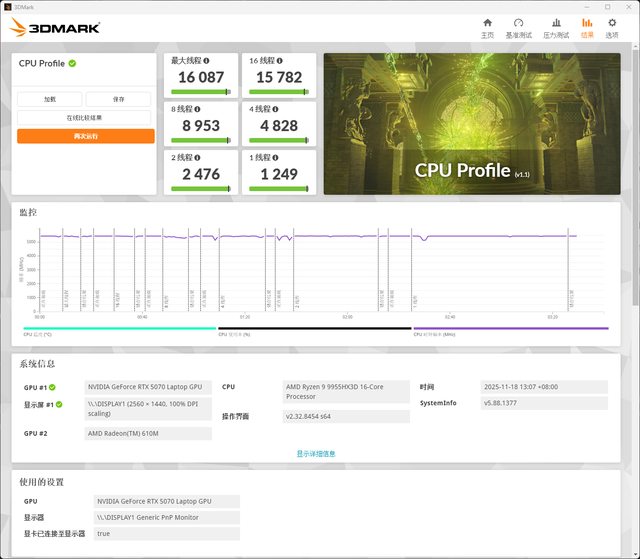640x559 pixels.
Task: Click the 8 953 score value
Action: (x=201, y=126)
